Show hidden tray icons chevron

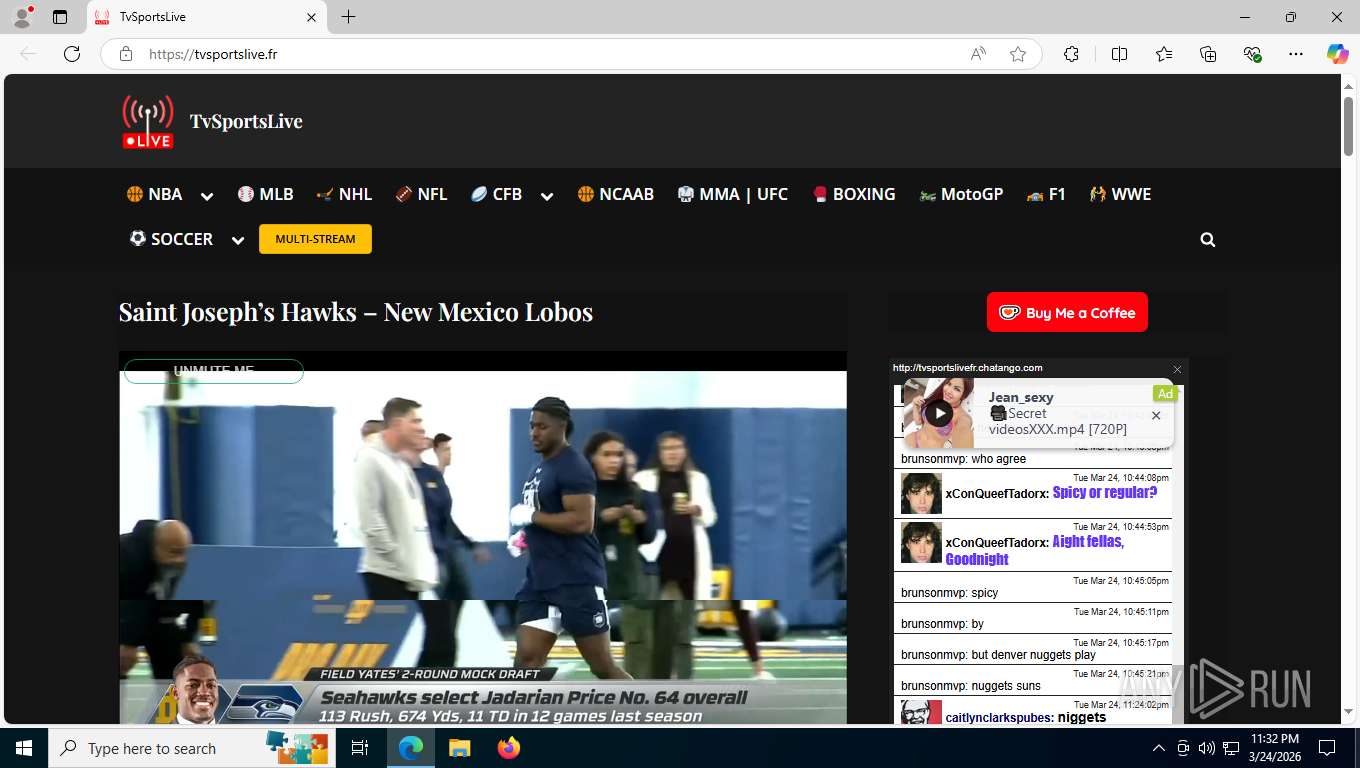coord(1159,748)
